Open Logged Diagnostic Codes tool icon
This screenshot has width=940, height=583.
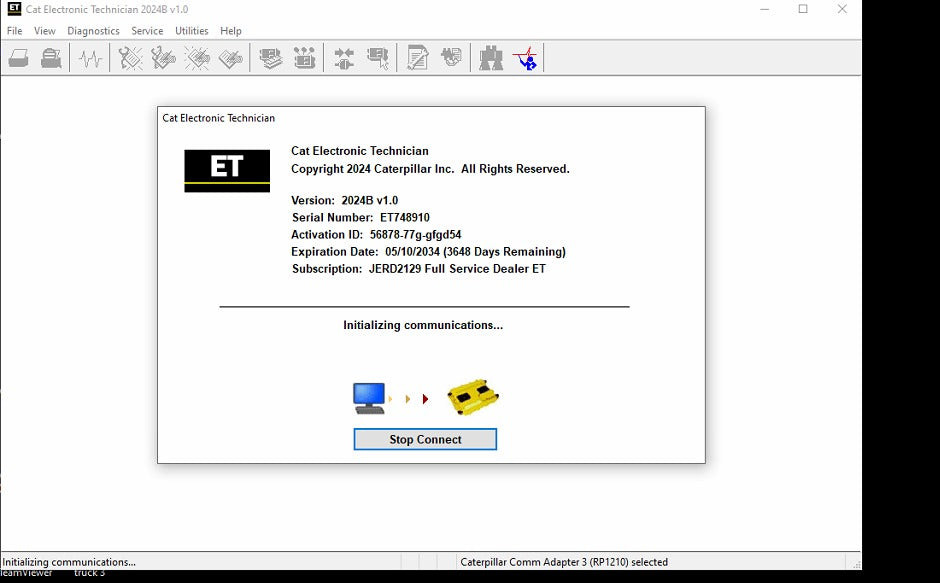[163, 57]
